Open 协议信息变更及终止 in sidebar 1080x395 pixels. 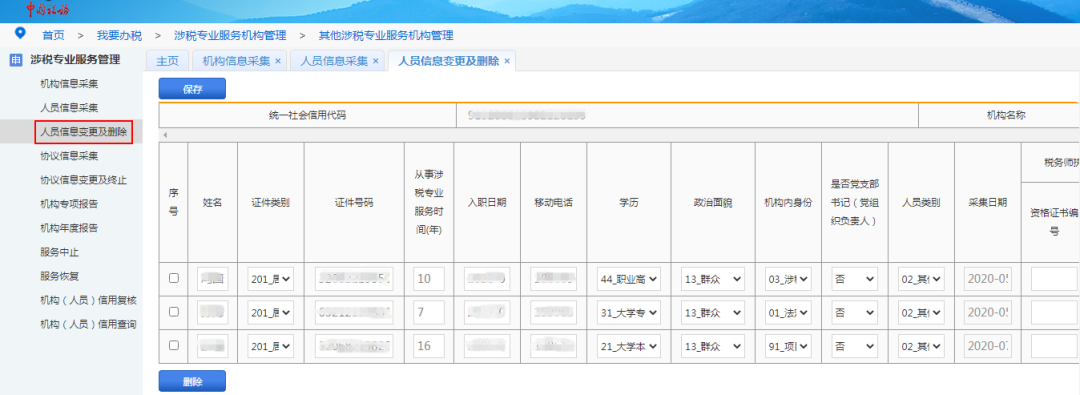tap(83, 180)
